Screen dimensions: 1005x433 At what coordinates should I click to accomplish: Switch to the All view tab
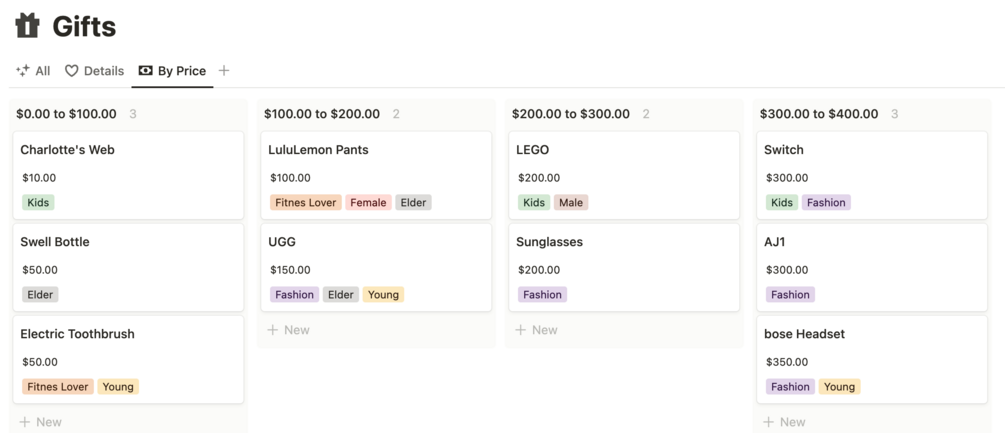click(x=33, y=71)
